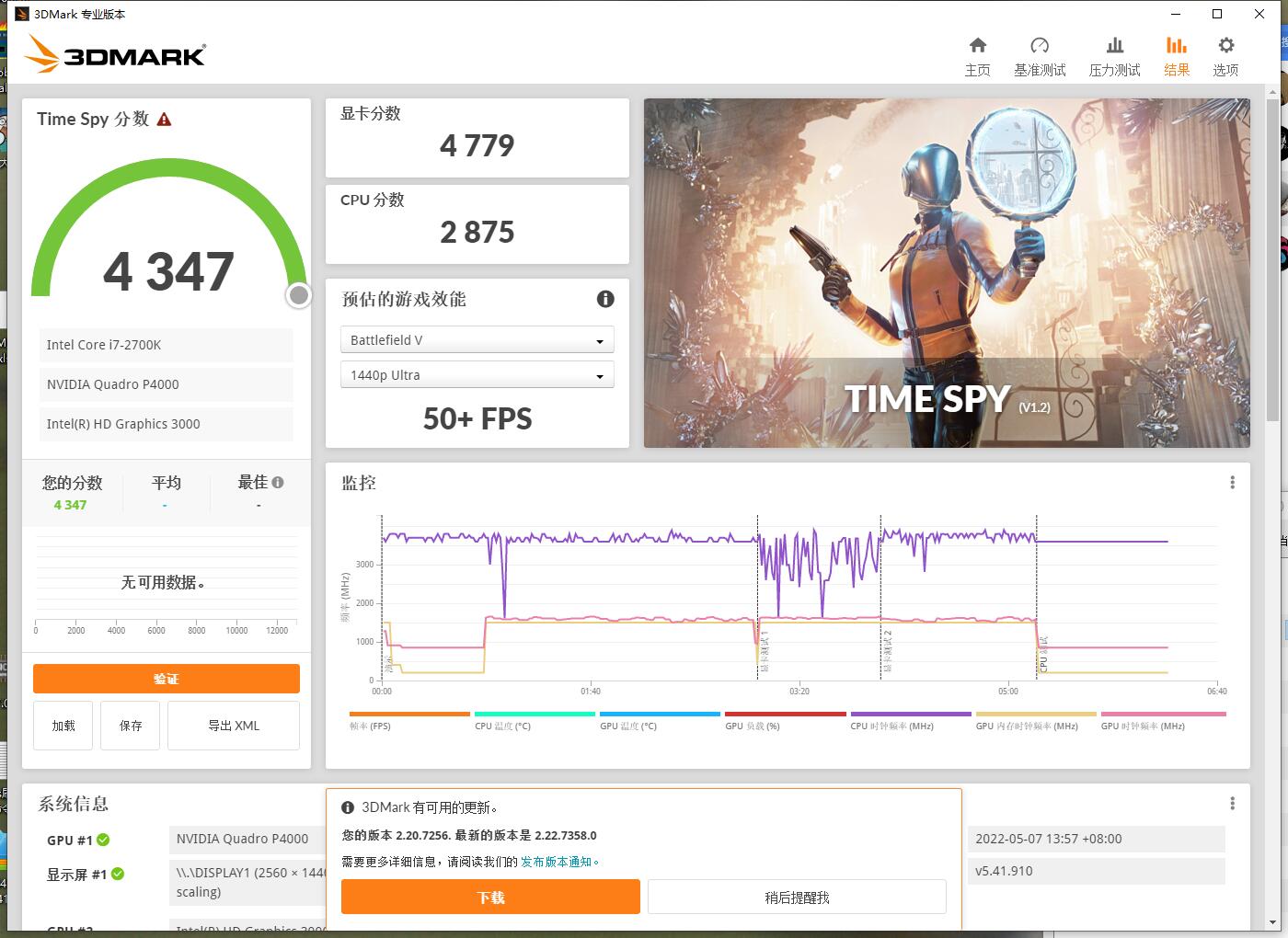Open the monitoring panel three-dot menu
1288x938 pixels.
(1232, 483)
